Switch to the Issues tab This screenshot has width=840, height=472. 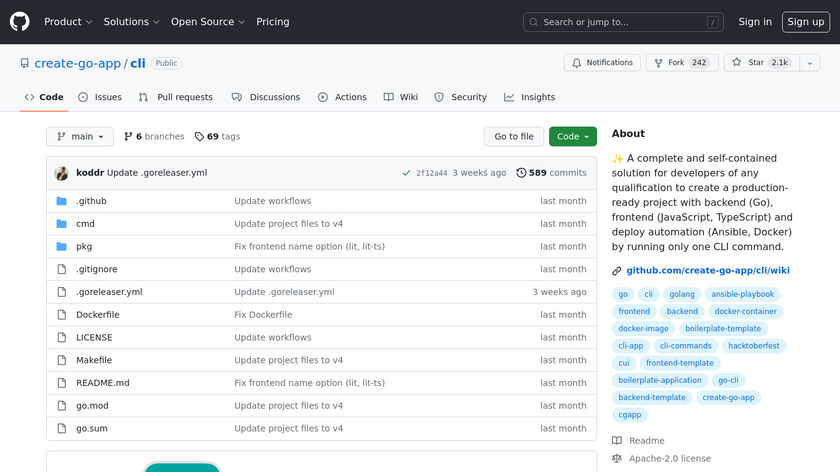[100, 97]
